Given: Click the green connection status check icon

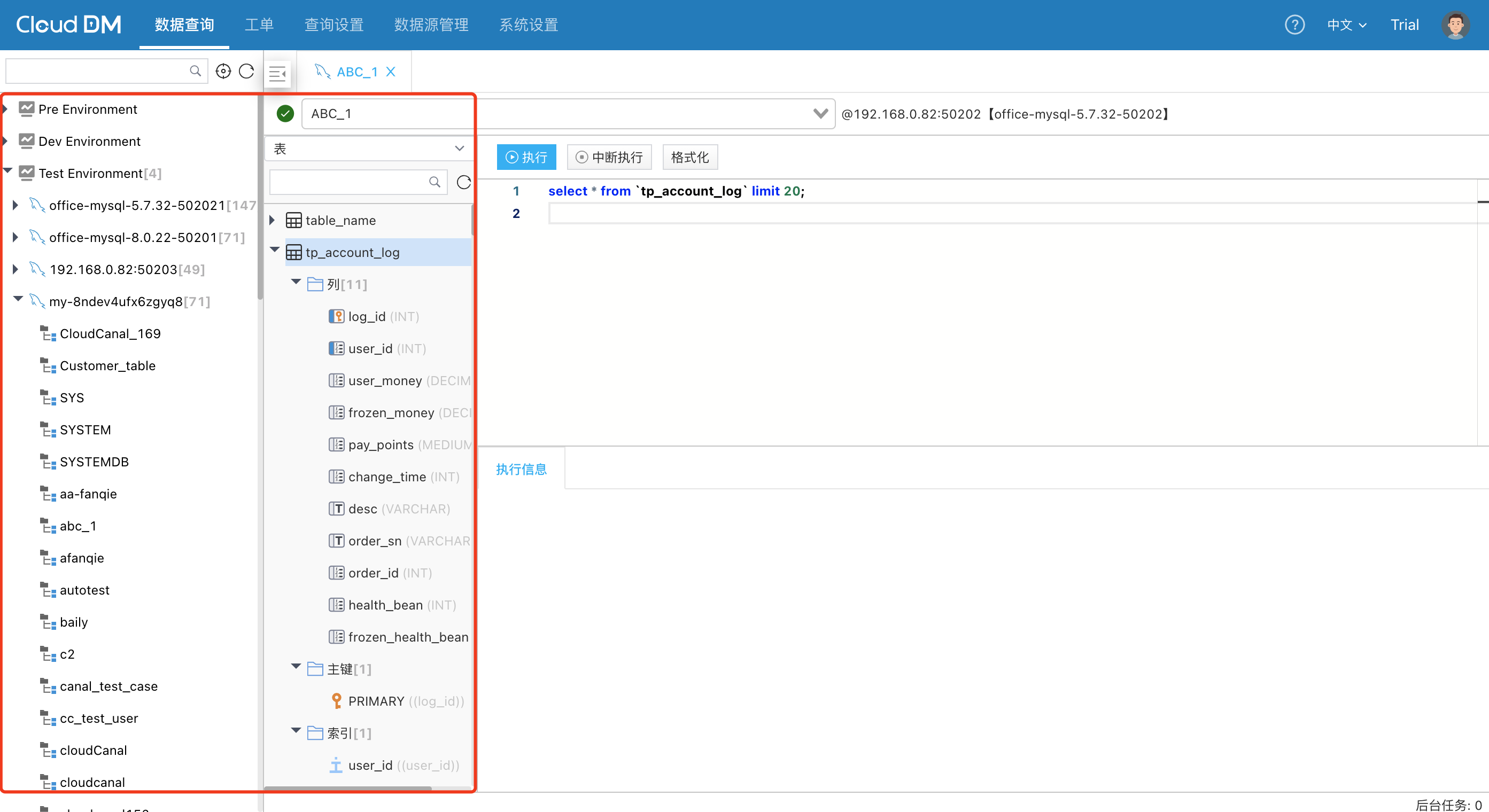Looking at the screenshot, I should [x=285, y=114].
